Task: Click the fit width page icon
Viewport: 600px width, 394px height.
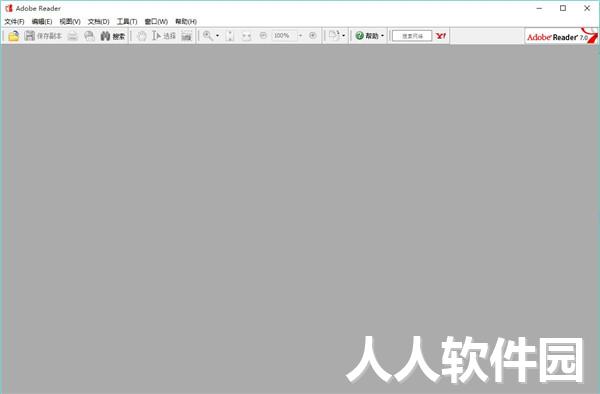Action: click(246, 36)
